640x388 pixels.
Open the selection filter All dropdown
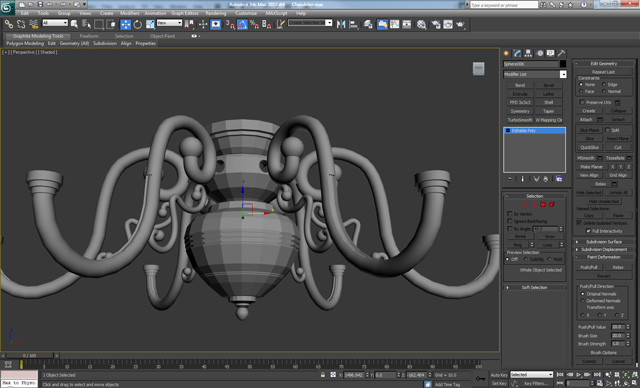[55, 23]
